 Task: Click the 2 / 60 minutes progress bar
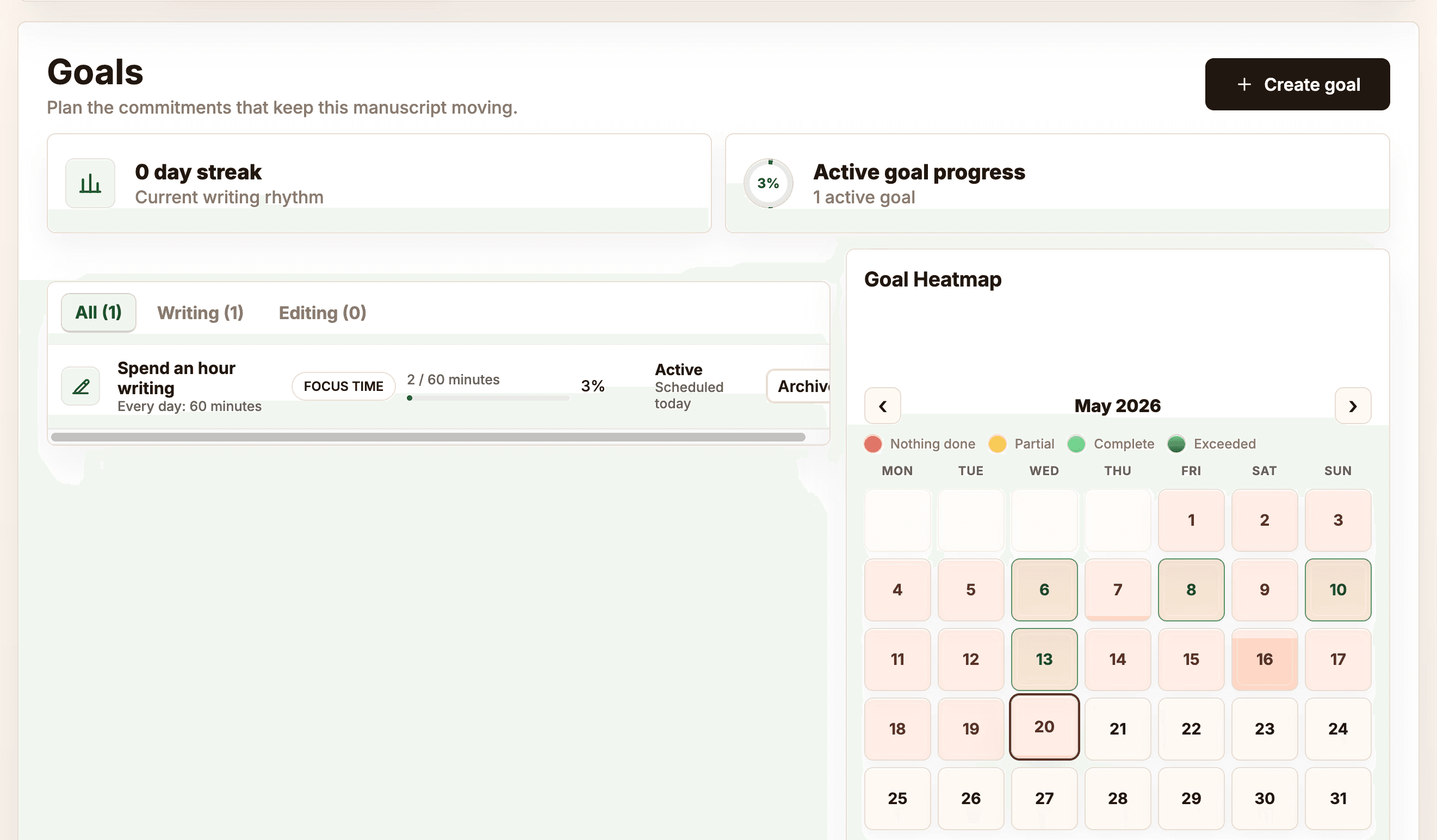[488, 398]
